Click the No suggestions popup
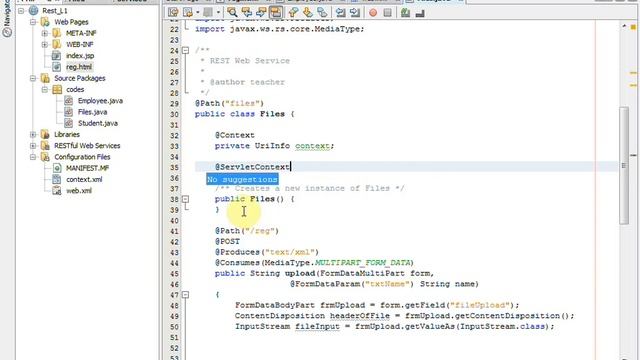The width and height of the screenshot is (640, 360). 242,179
